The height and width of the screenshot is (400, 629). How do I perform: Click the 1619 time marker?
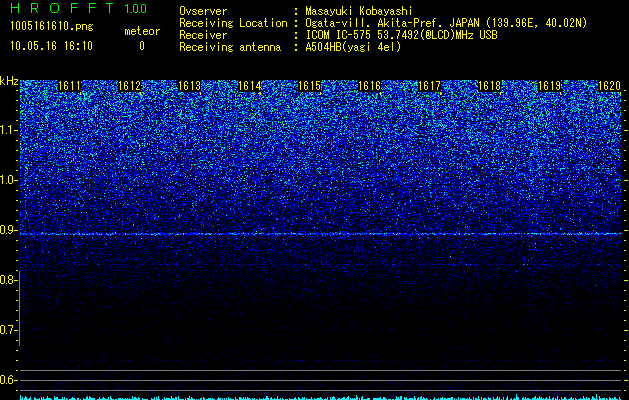coord(549,86)
